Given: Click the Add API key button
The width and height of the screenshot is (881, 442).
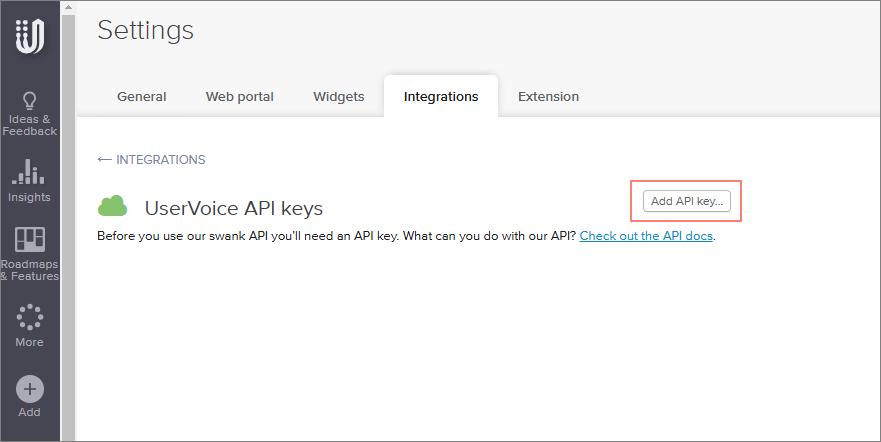Looking at the screenshot, I should coord(686,201).
